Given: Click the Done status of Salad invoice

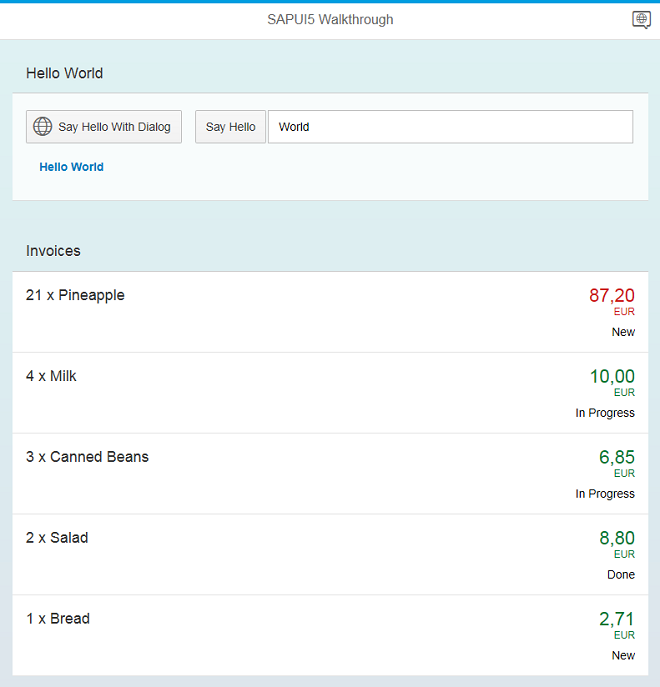Looking at the screenshot, I should (x=620, y=575).
